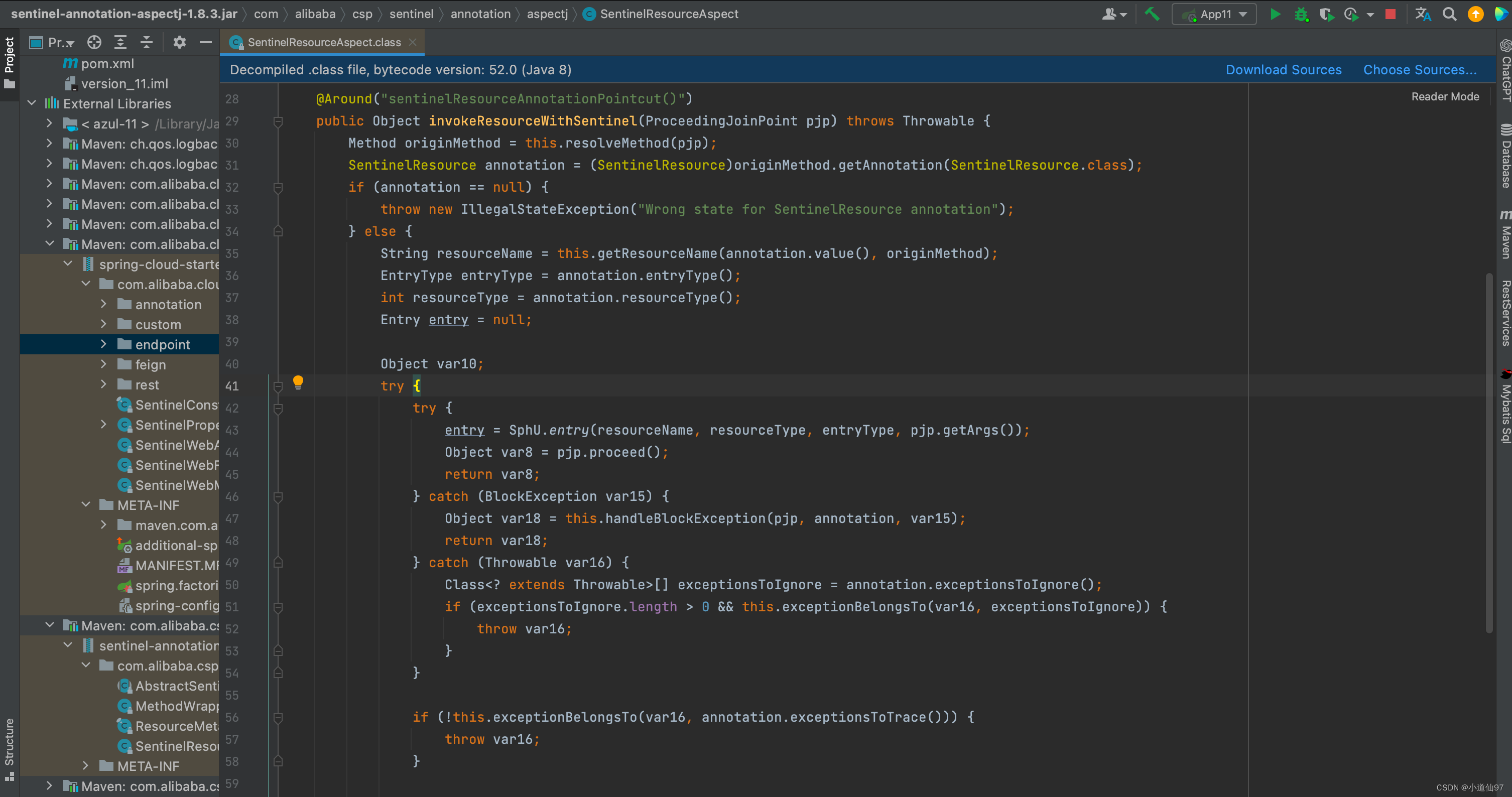This screenshot has height=797, width=1512.
Task: Select MANIFEST.MF in the project tree
Action: [x=176, y=565]
